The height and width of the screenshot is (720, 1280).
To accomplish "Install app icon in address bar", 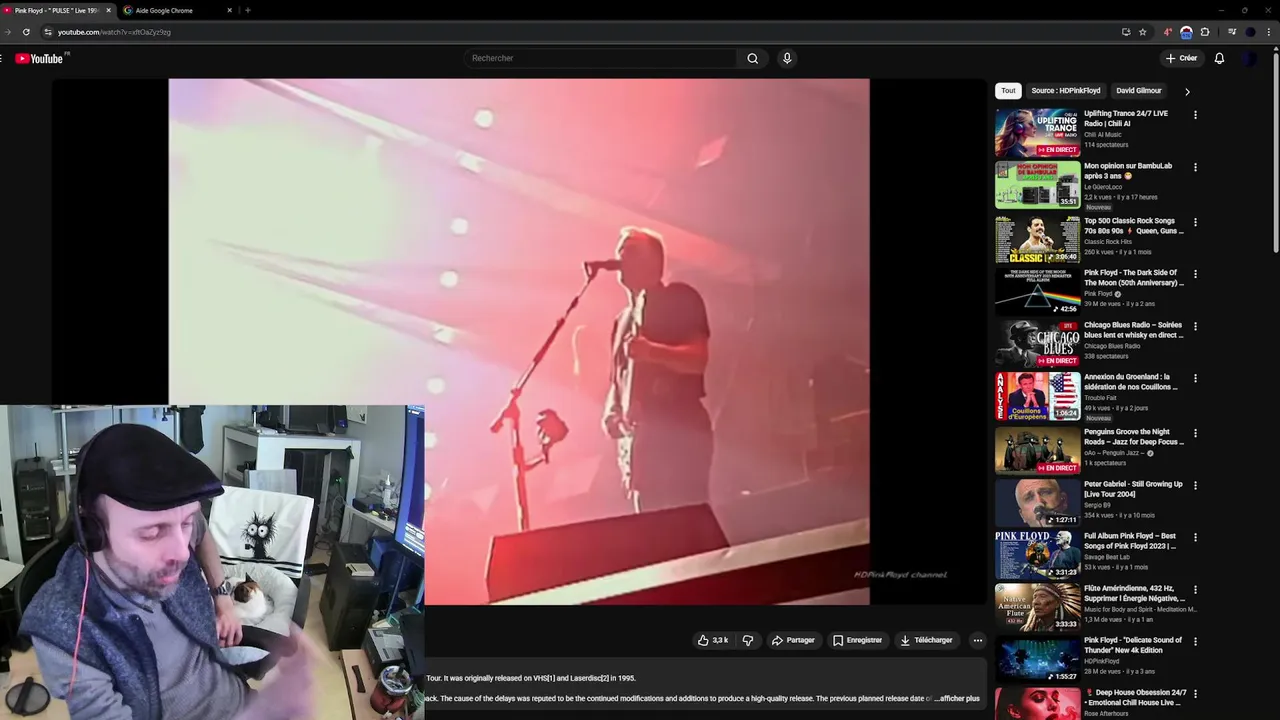I will [1126, 32].
